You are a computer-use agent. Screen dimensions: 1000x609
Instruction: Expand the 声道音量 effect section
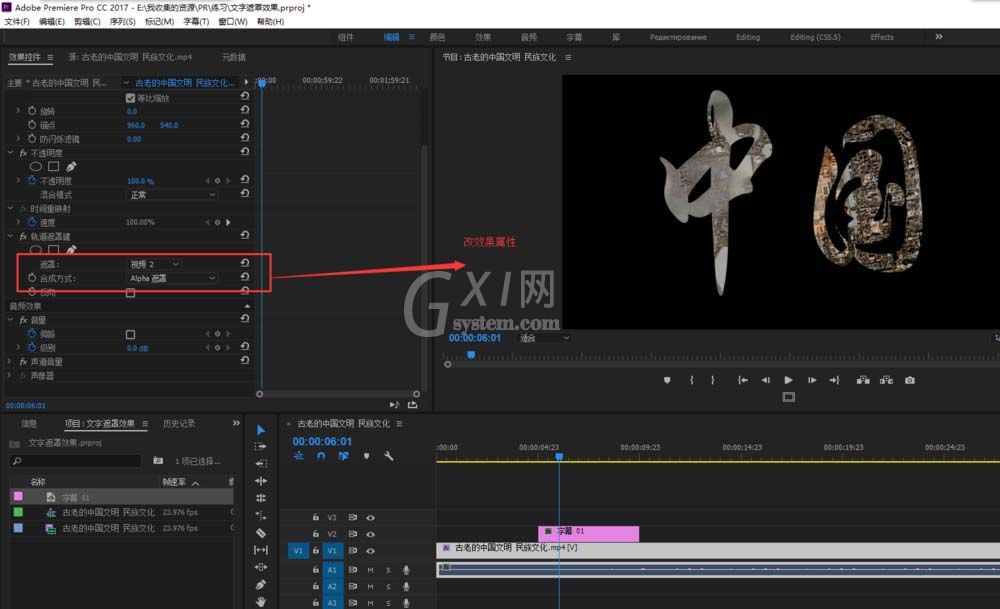[x=10, y=362]
